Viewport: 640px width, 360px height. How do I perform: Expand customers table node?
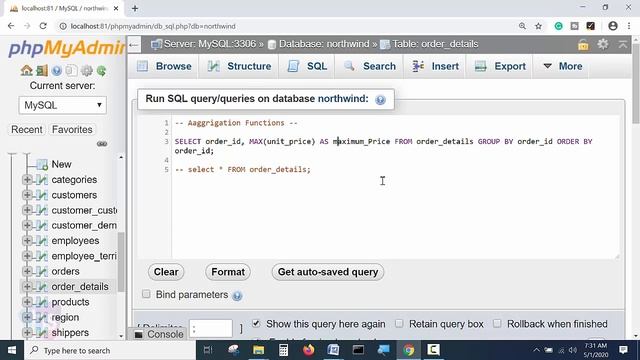coord(27,195)
